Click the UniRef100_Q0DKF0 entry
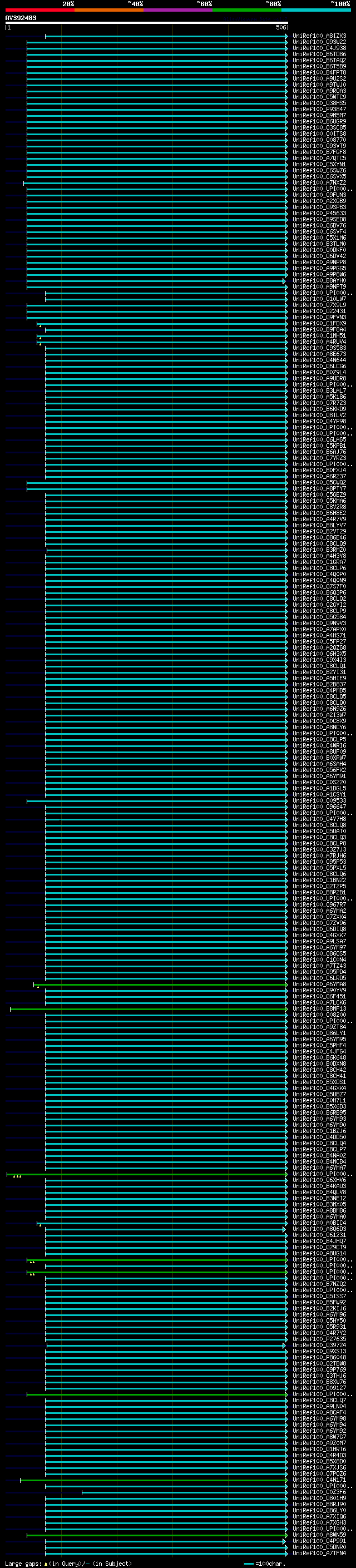This screenshot has height=1568, width=356. [319, 250]
